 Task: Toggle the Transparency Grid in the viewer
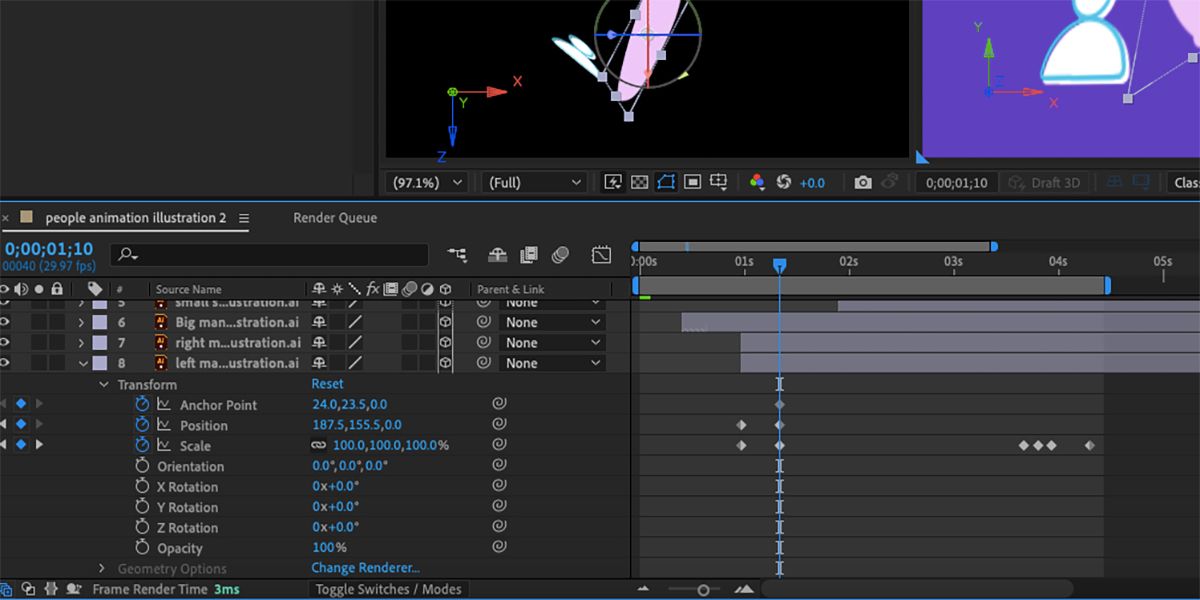pos(640,182)
